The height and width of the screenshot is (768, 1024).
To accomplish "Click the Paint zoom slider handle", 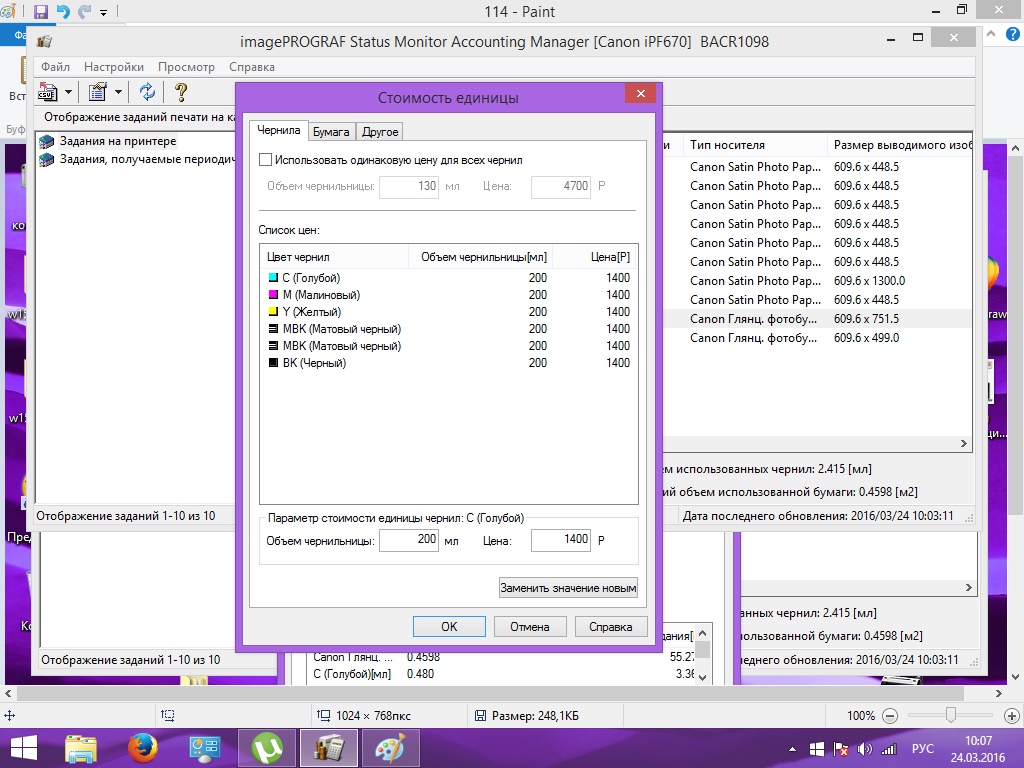I will (951, 715).
